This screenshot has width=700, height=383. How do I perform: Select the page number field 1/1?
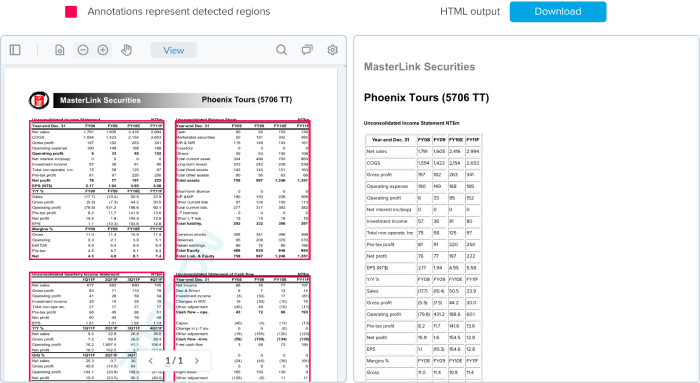pos(174,361)
